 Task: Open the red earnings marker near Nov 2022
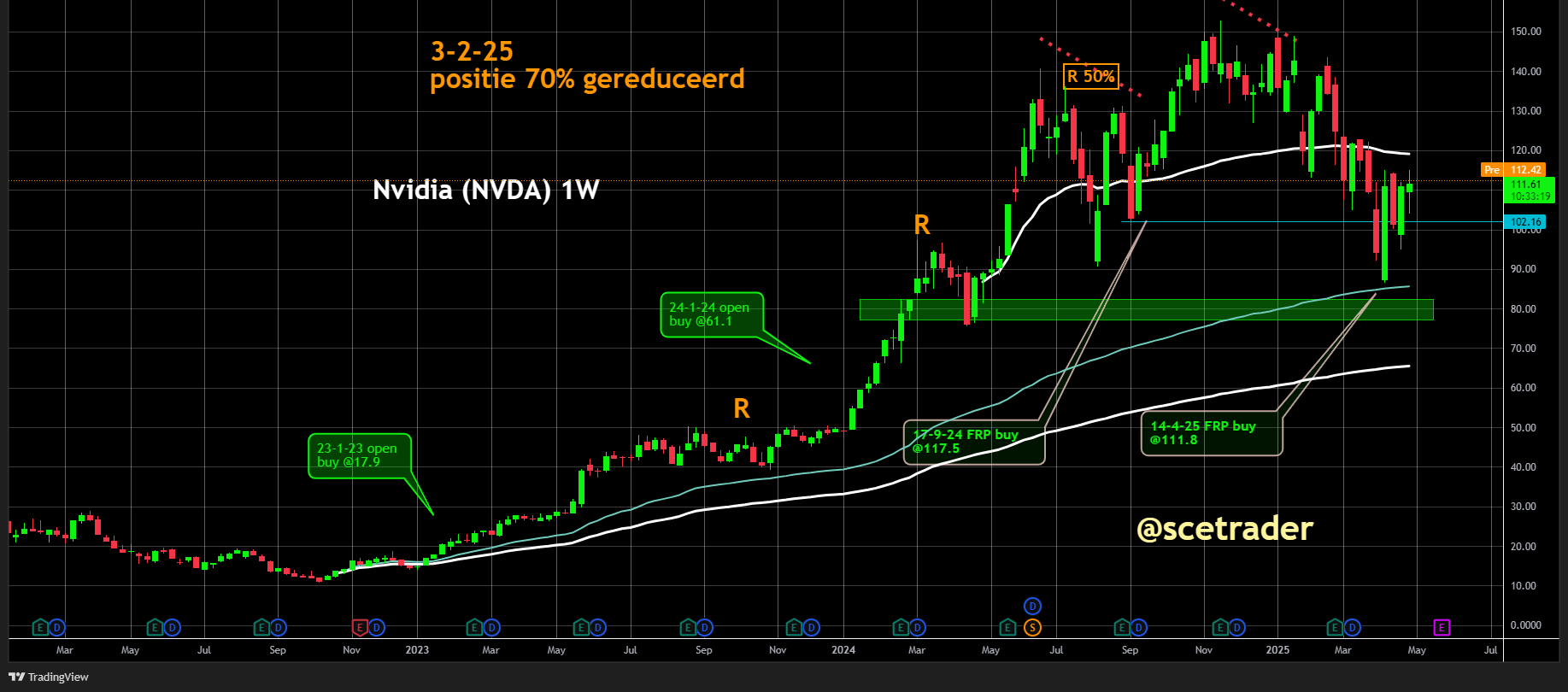[x=360, y=628]
